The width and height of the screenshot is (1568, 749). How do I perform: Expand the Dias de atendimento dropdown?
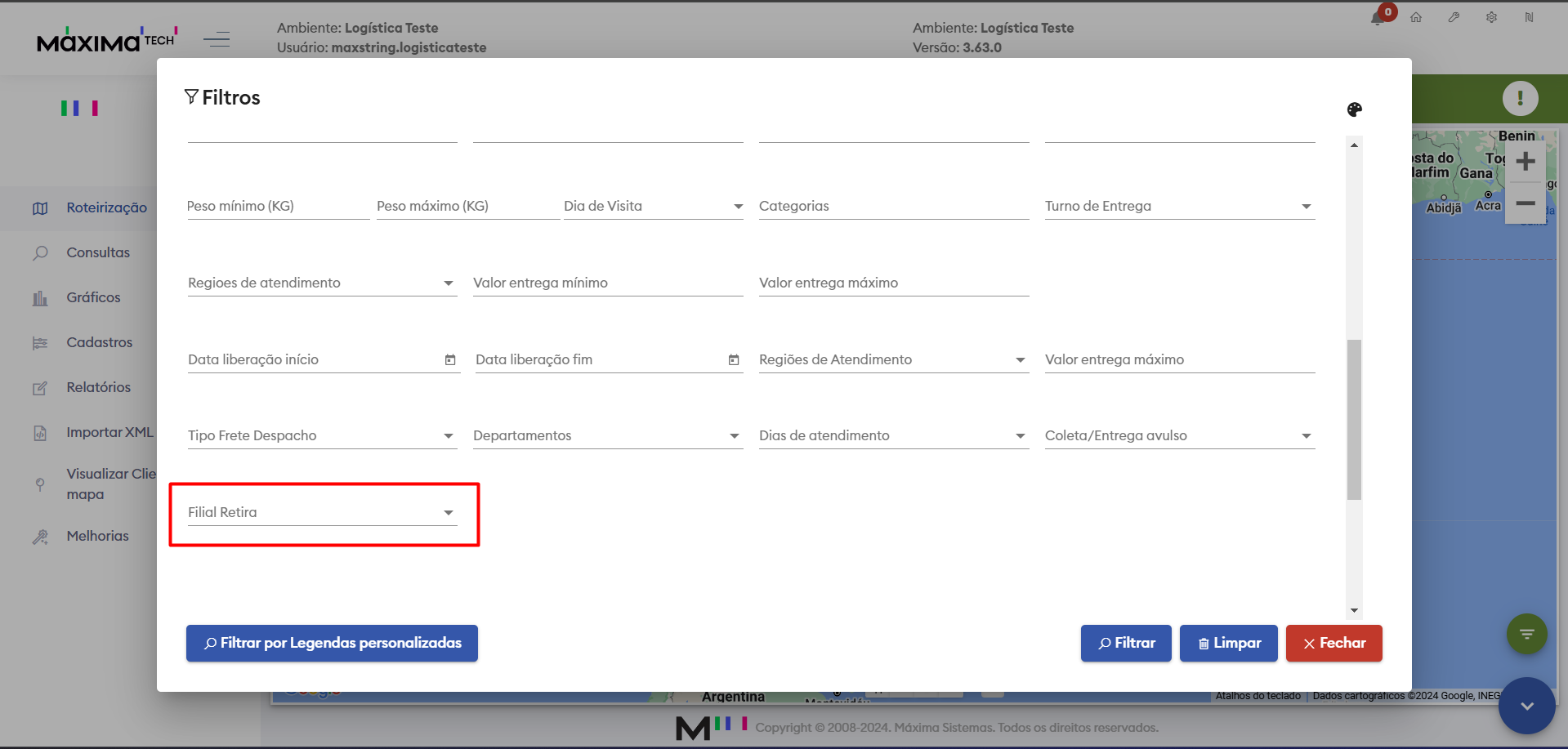pos(894,436)
